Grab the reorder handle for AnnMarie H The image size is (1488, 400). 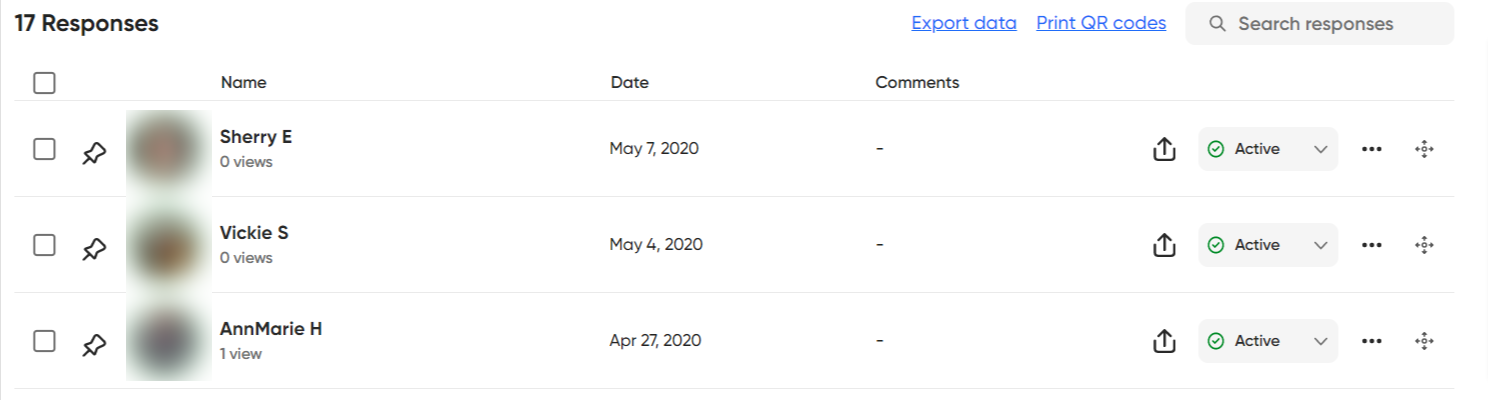[x=1424, y=341]
